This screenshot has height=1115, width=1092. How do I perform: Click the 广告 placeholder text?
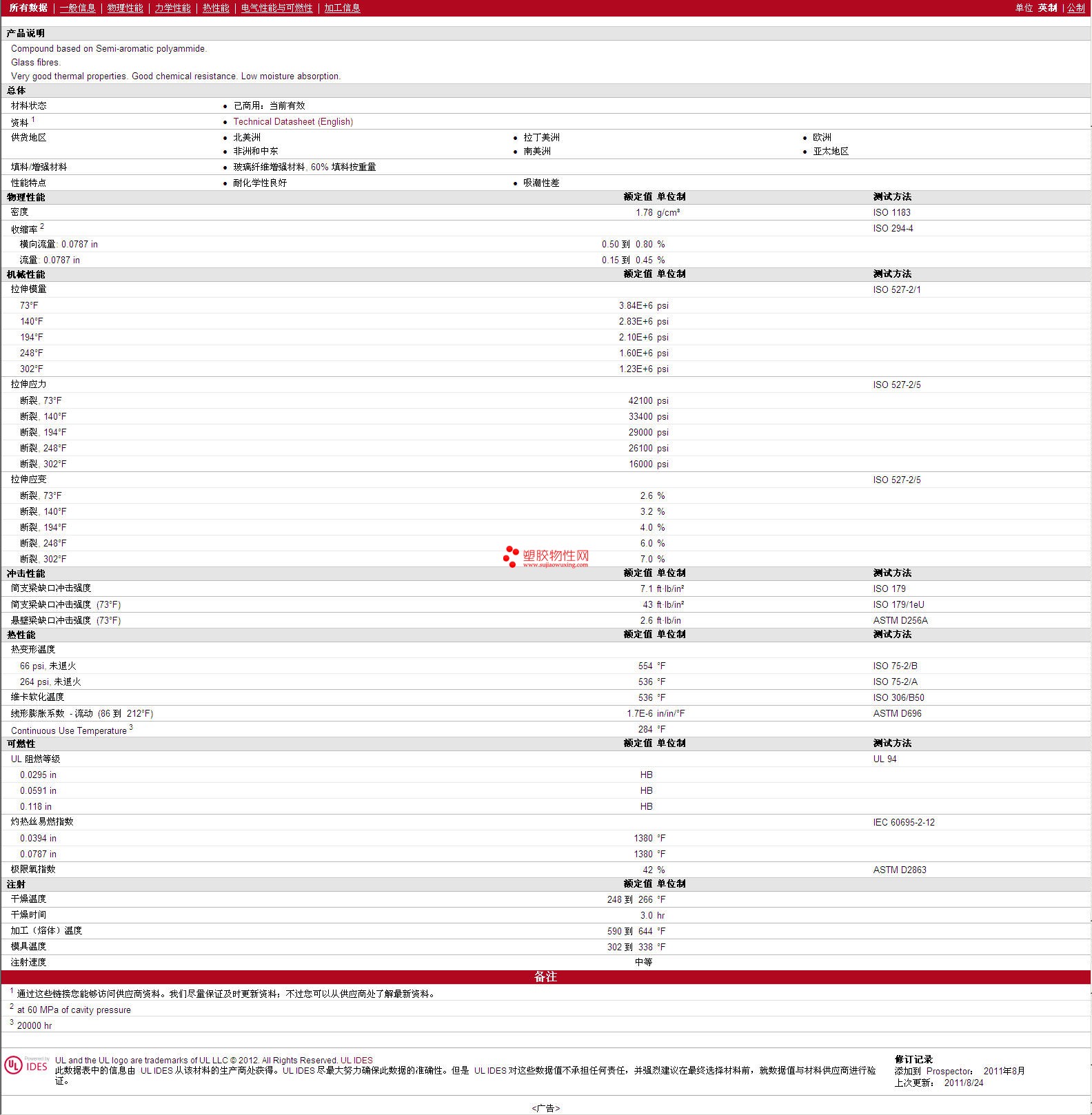pyautogui.click(x=545, y=1108)
